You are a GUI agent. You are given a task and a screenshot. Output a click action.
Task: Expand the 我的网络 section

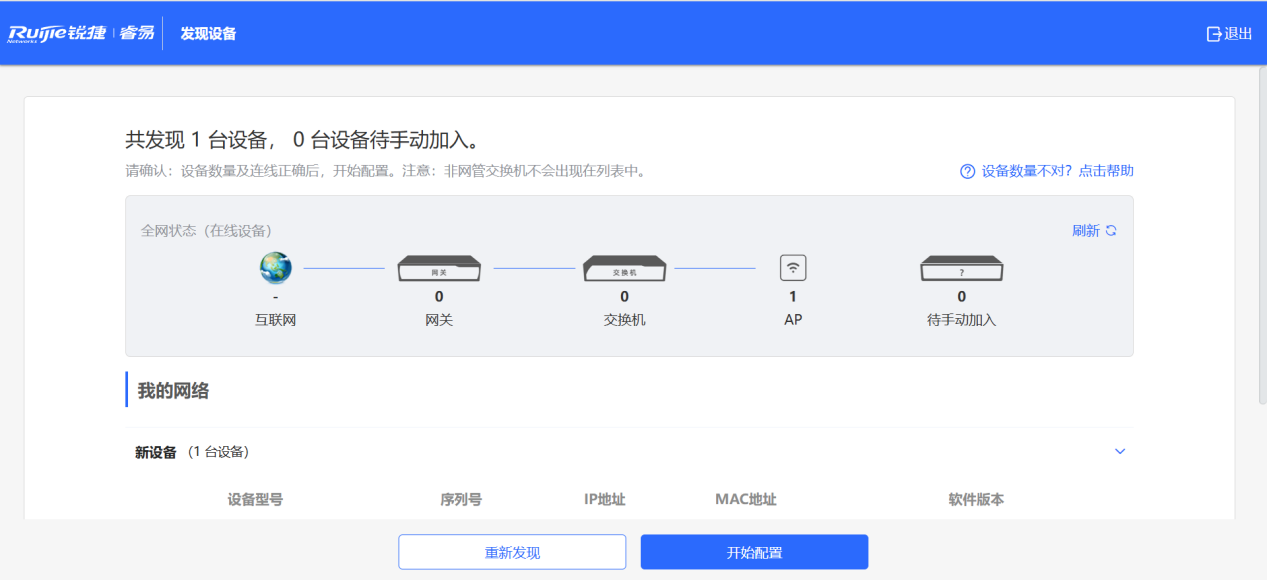point(170,390)
